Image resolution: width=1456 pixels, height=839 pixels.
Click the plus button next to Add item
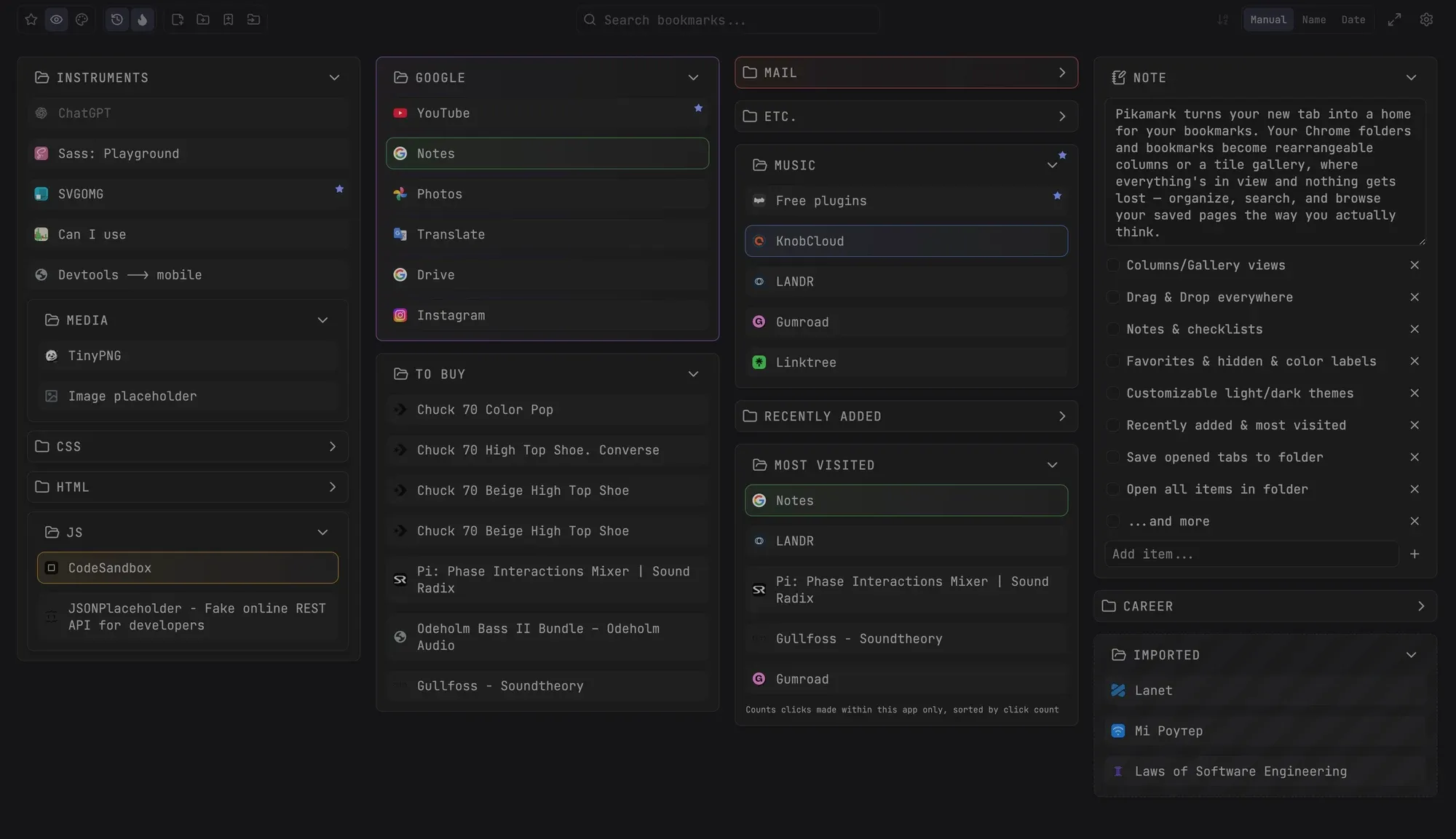[x=1415, y=554]
